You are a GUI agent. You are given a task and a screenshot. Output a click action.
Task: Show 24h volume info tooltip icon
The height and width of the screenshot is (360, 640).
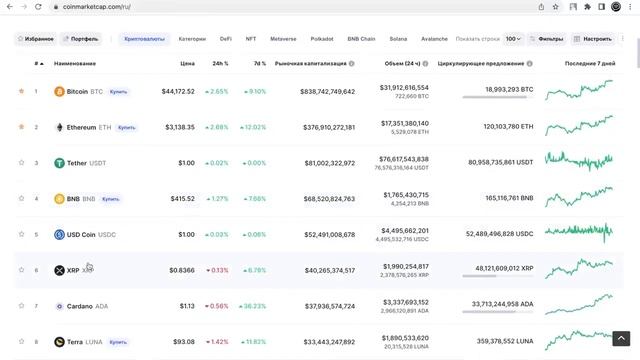[x=425, y=63]
